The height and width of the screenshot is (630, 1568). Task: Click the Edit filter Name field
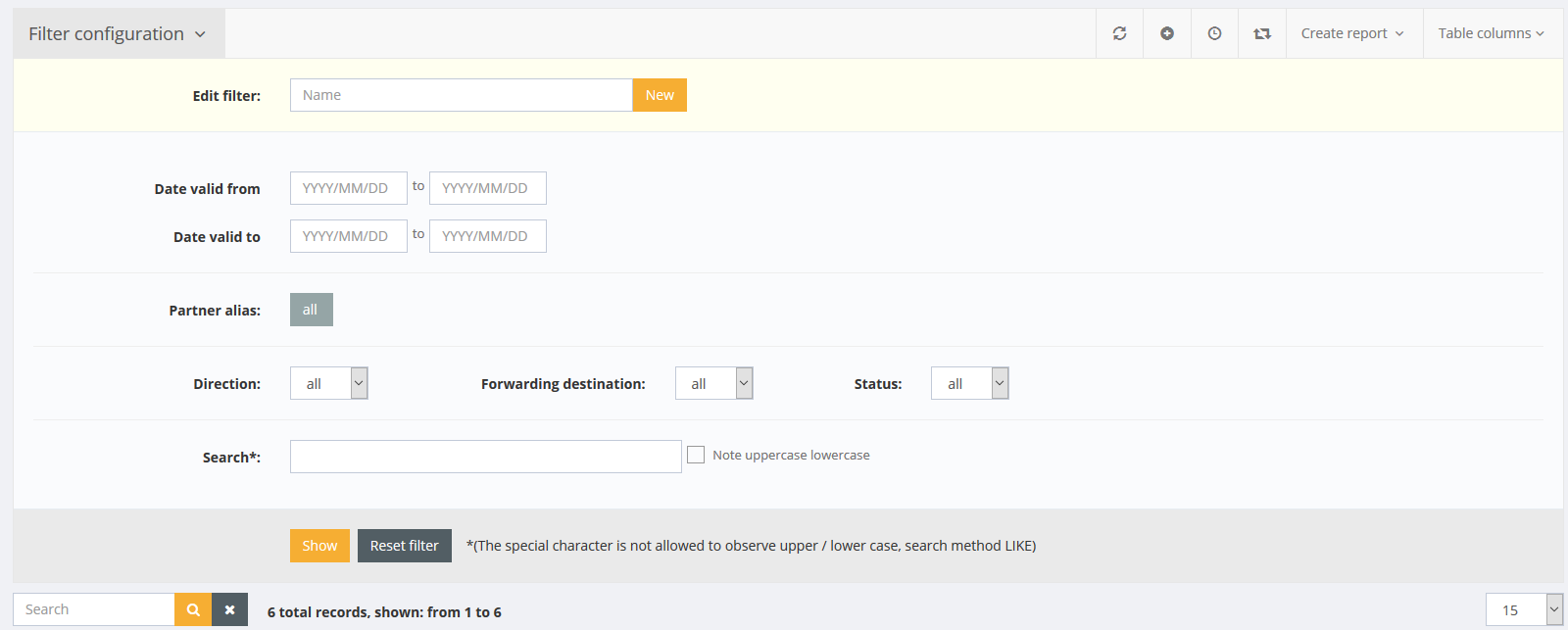(461, 95)
